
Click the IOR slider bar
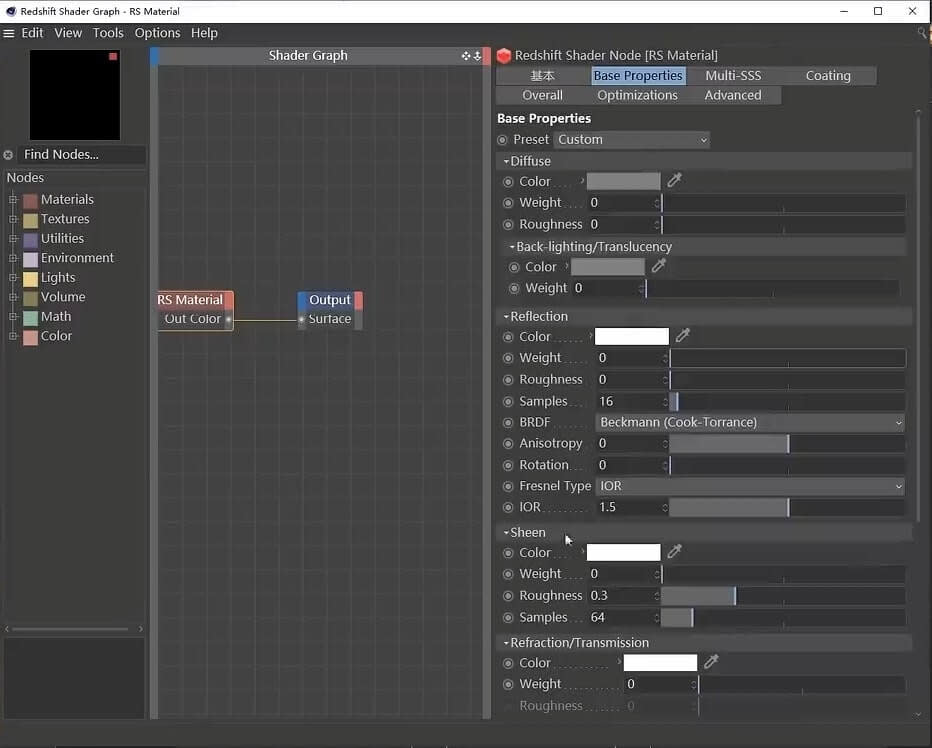788,507
